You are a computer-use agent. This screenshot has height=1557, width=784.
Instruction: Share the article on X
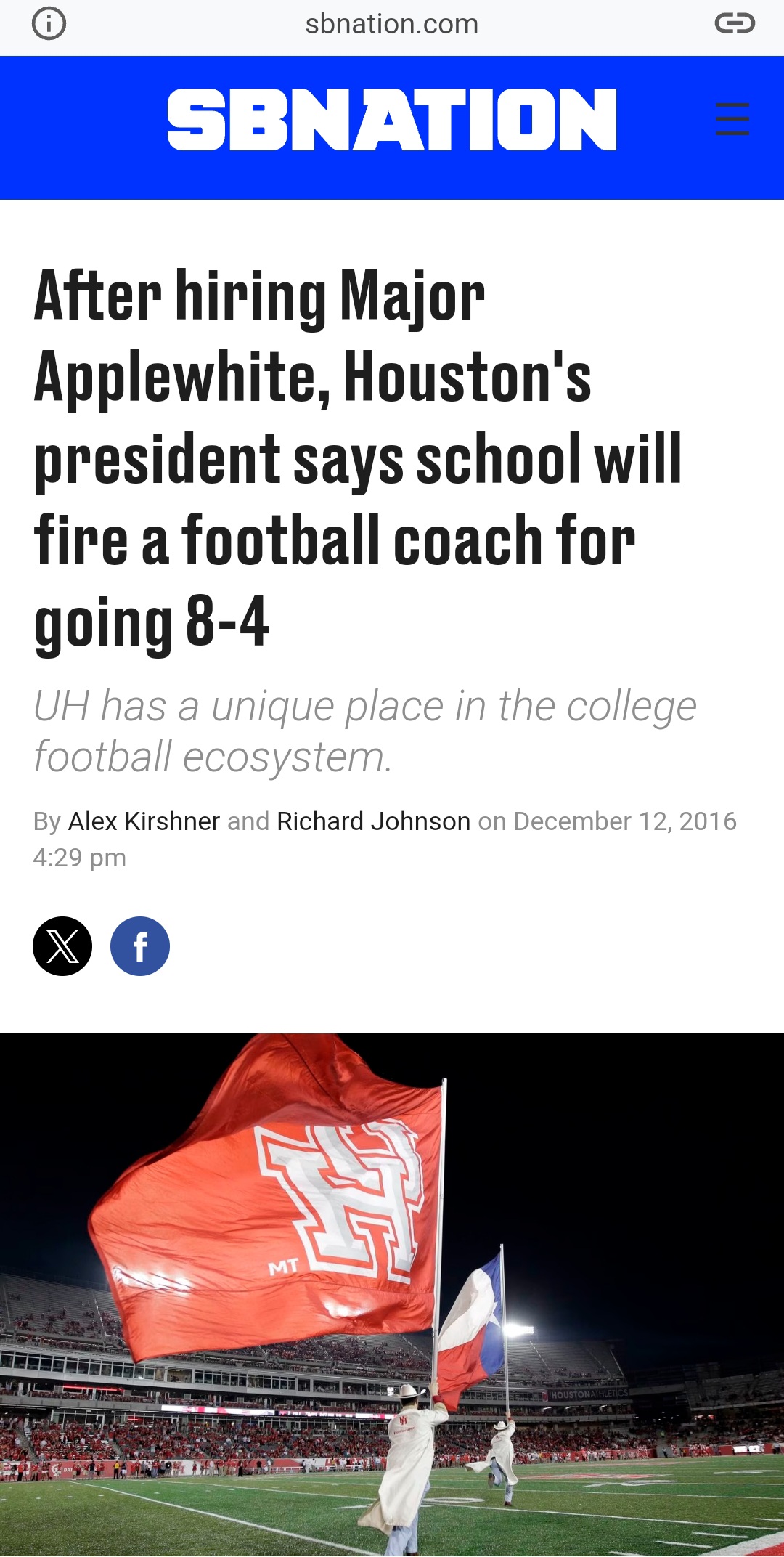point(62,946)
